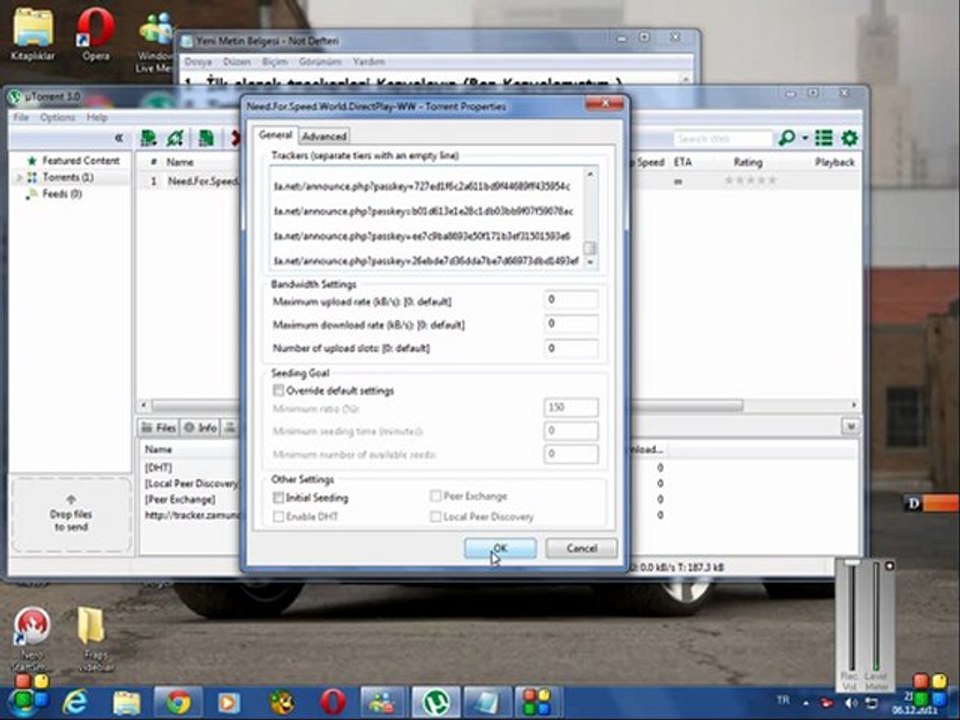
Task: Click Add Torrent from URL icon
Action: point(175,138)
